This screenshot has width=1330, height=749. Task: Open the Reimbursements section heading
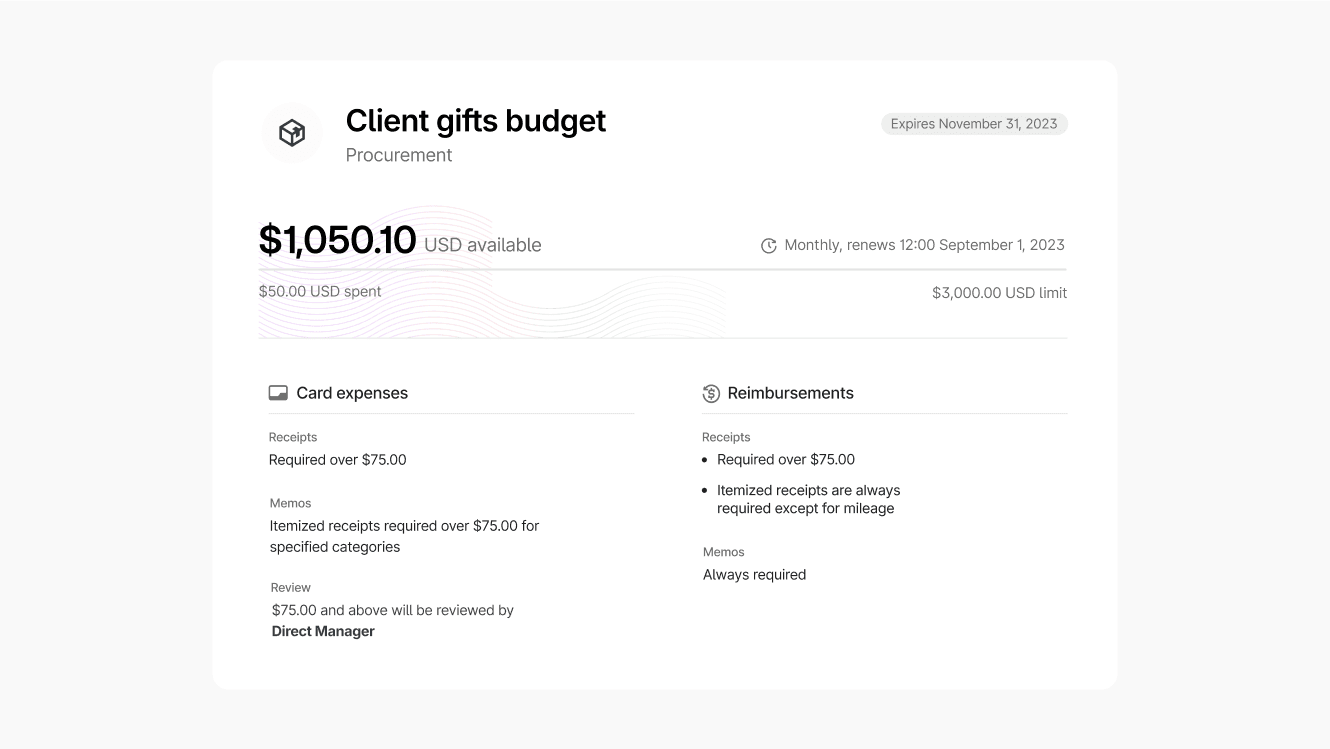pyautogui.click(x=790, y=393)
